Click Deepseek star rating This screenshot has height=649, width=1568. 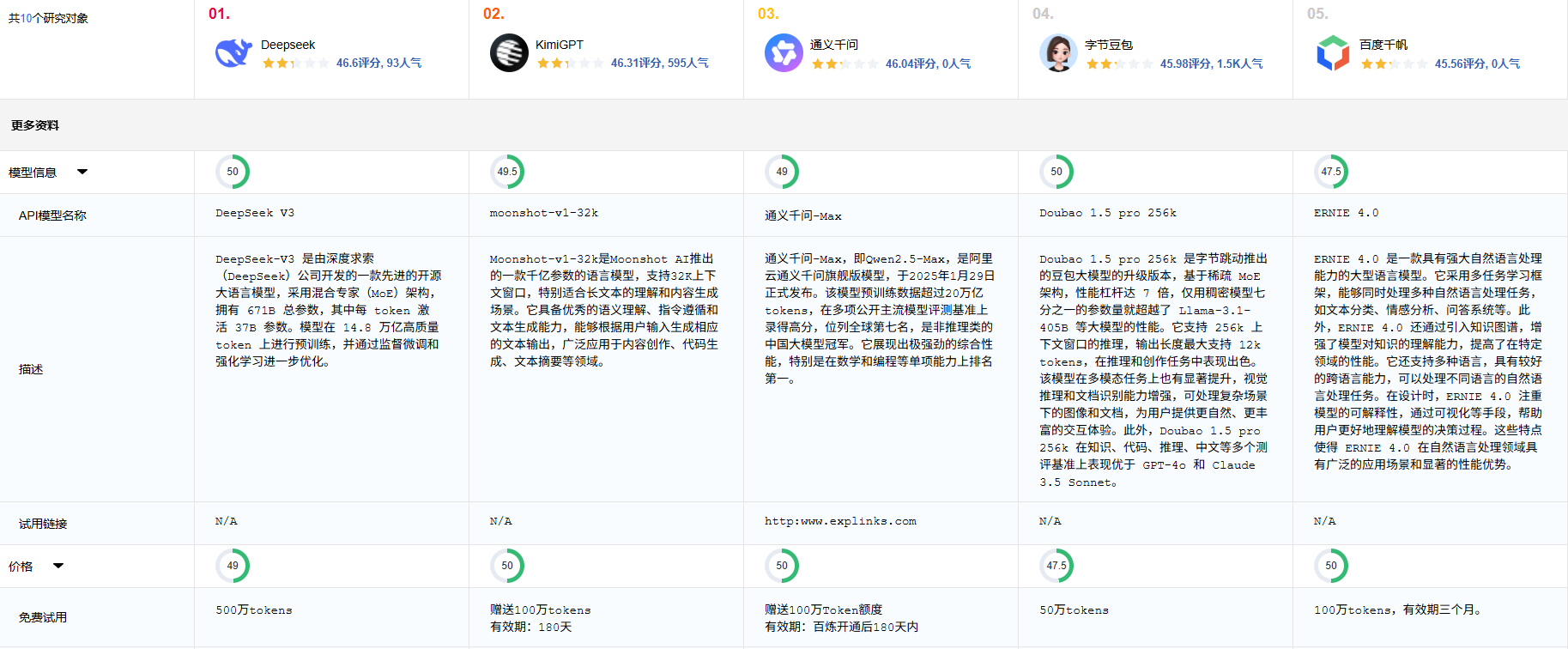(295, 64)
